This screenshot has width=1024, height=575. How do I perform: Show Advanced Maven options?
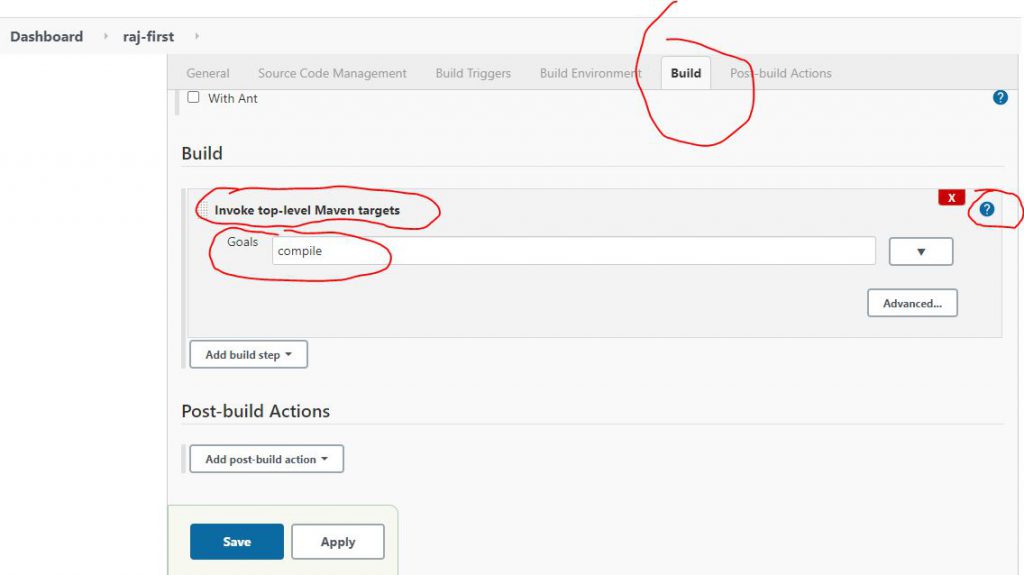click(x=911, y=303)
